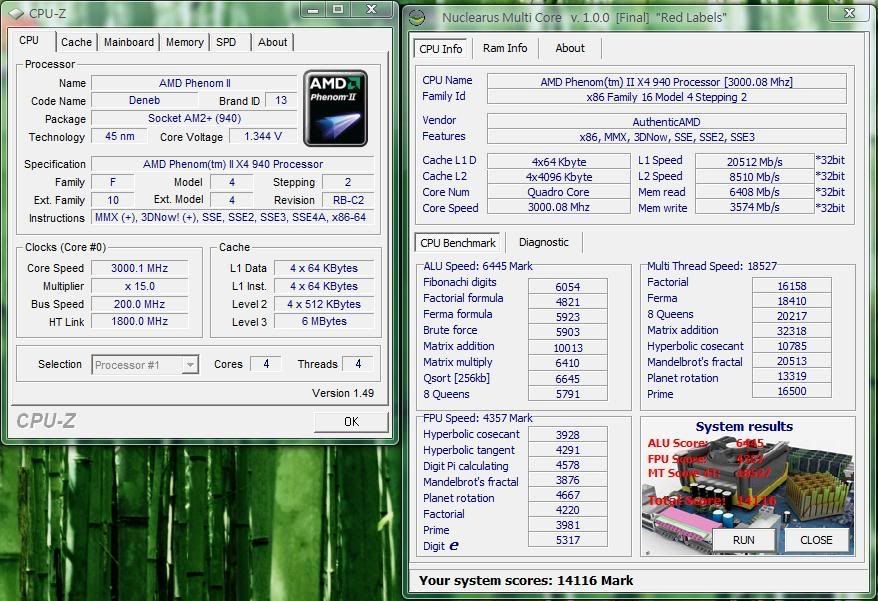Click 'Your system scores: 14116 Mark' status text
This screenshot has width=878, height=601.
pos(526,580)
